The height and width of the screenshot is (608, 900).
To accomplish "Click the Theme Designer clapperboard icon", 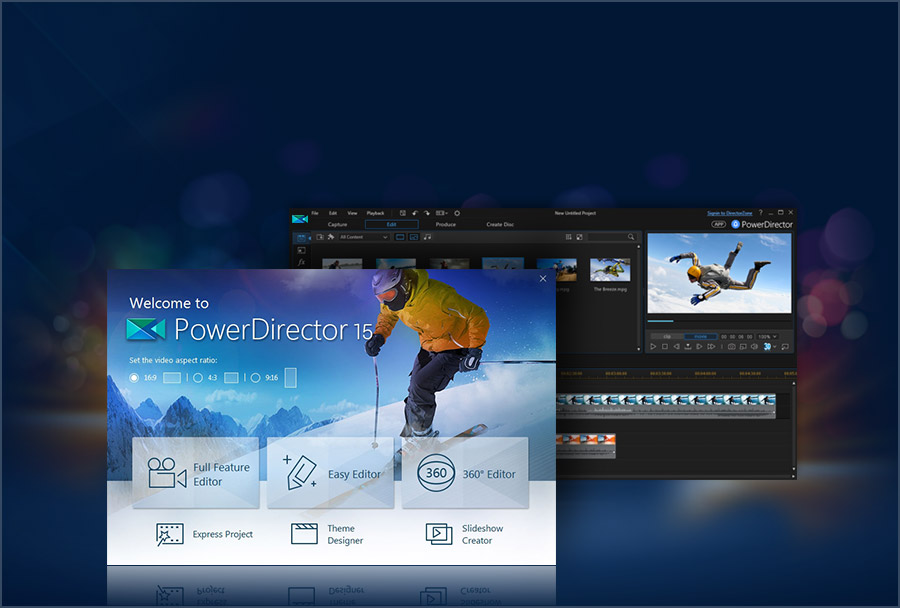I will [304, 533].
